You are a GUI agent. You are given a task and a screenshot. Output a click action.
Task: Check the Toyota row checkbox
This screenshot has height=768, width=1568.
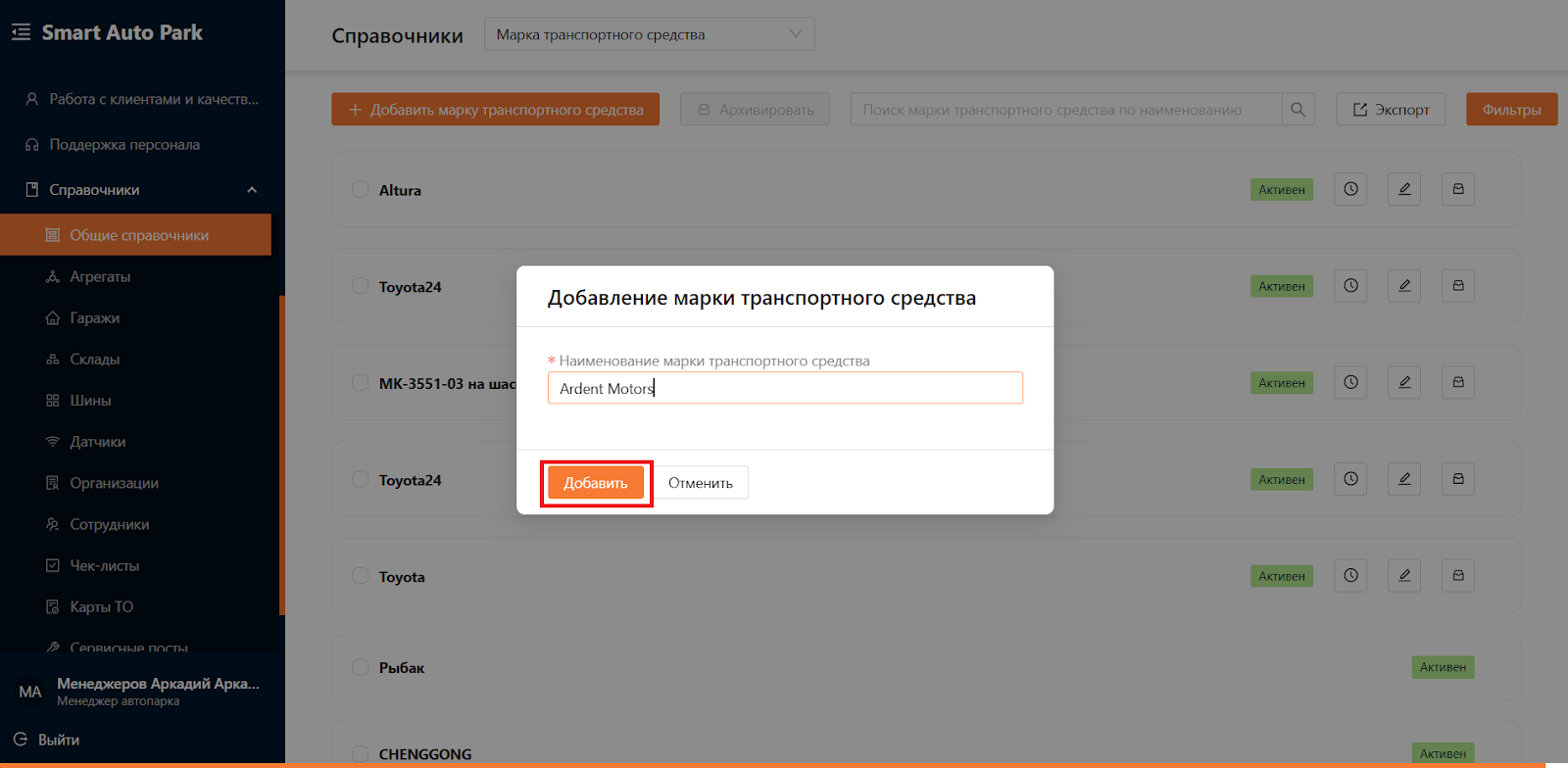point(360,576)
